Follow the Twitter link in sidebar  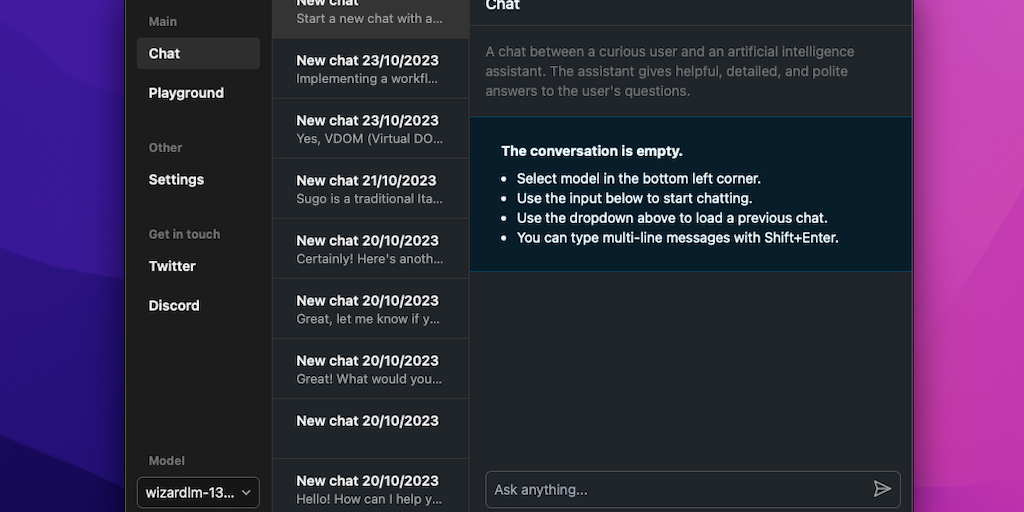[198, 266]
